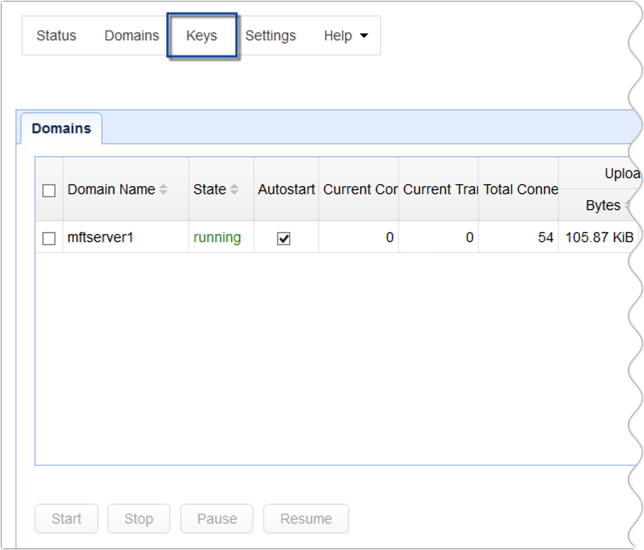Sort by the Domain Name sort arrows

164,190
